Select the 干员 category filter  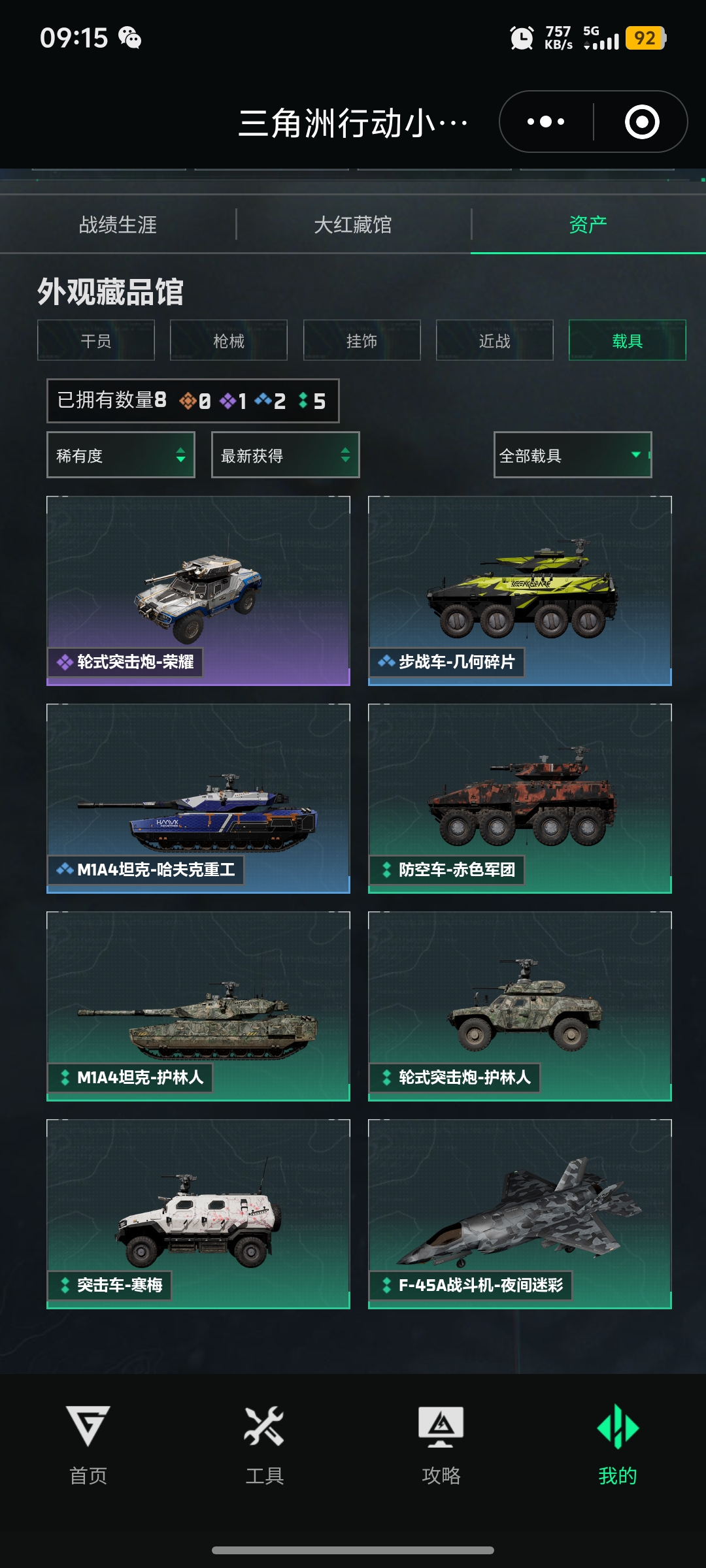[96, 340]
